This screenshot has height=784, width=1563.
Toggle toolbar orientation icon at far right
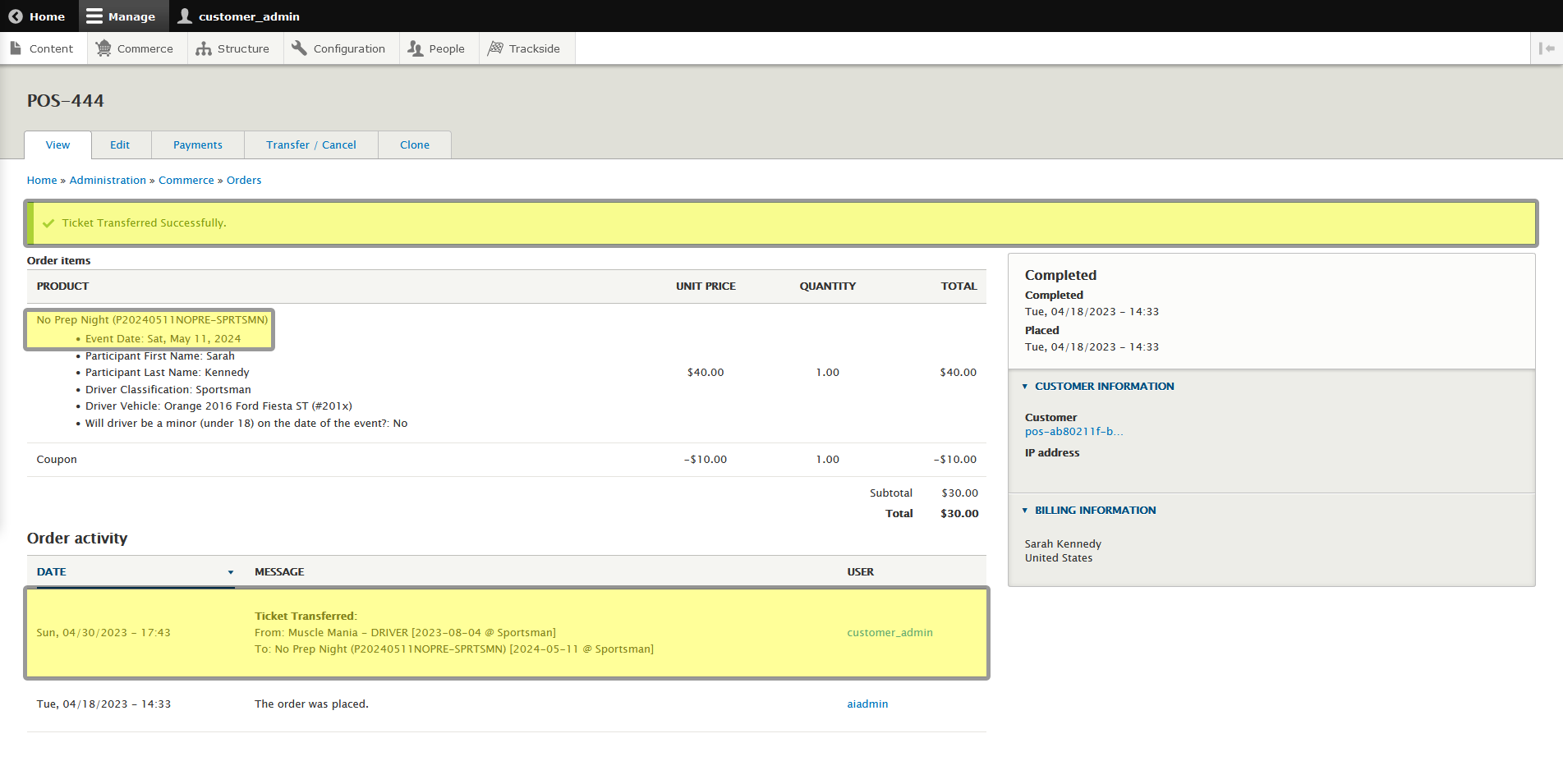click(1547, 48)
